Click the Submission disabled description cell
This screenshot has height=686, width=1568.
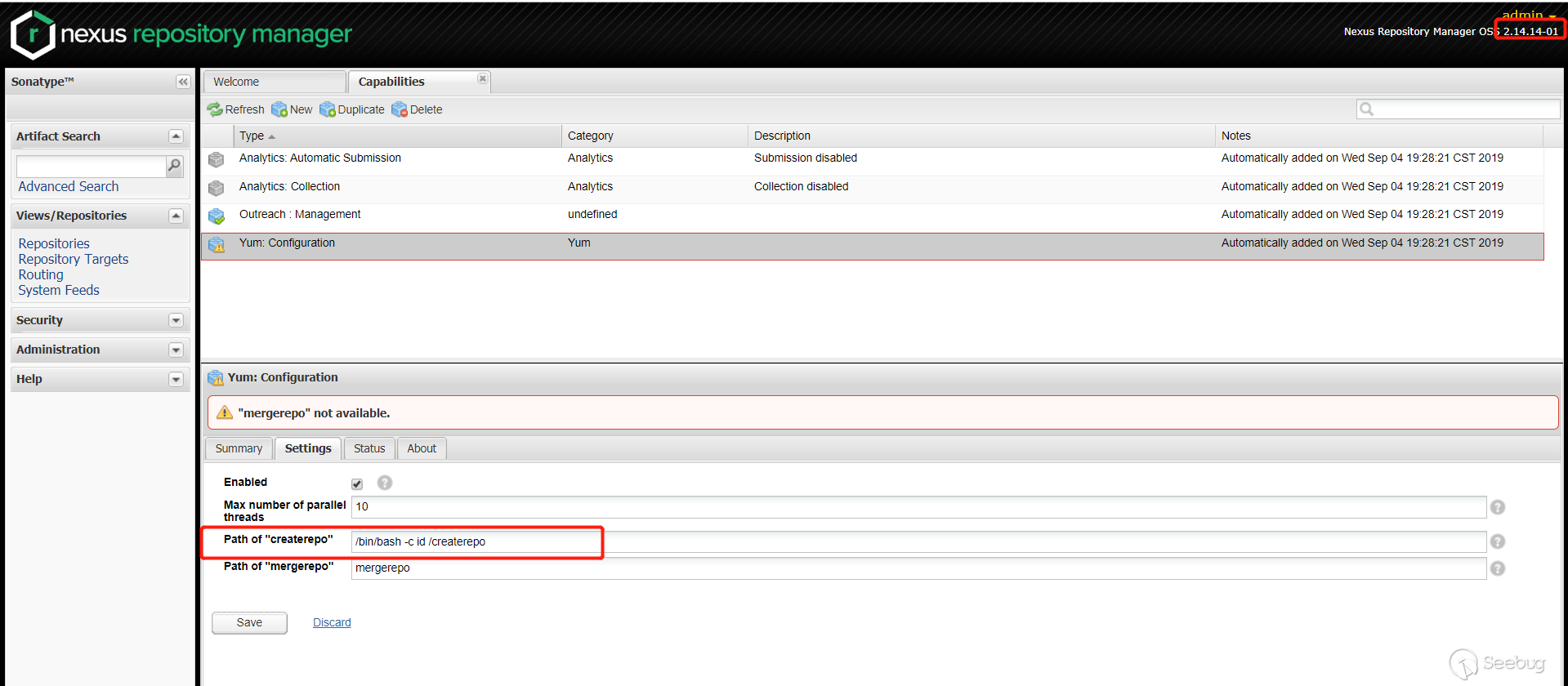[x=806, y=158]
